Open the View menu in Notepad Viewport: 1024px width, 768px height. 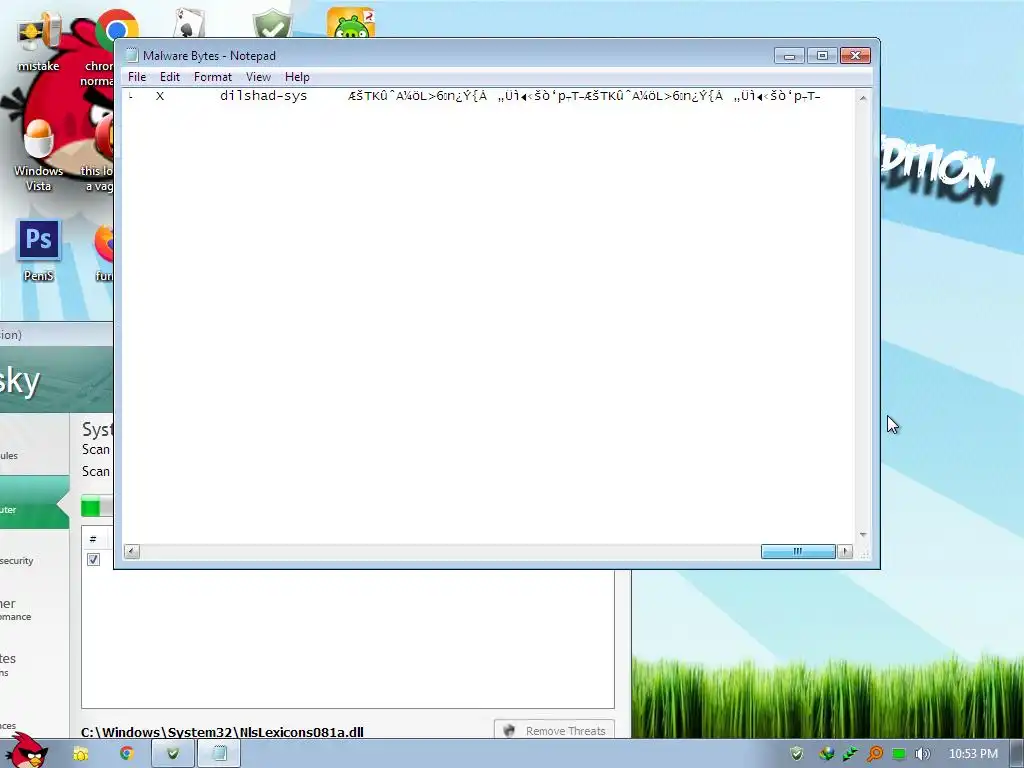pos(258,77)
